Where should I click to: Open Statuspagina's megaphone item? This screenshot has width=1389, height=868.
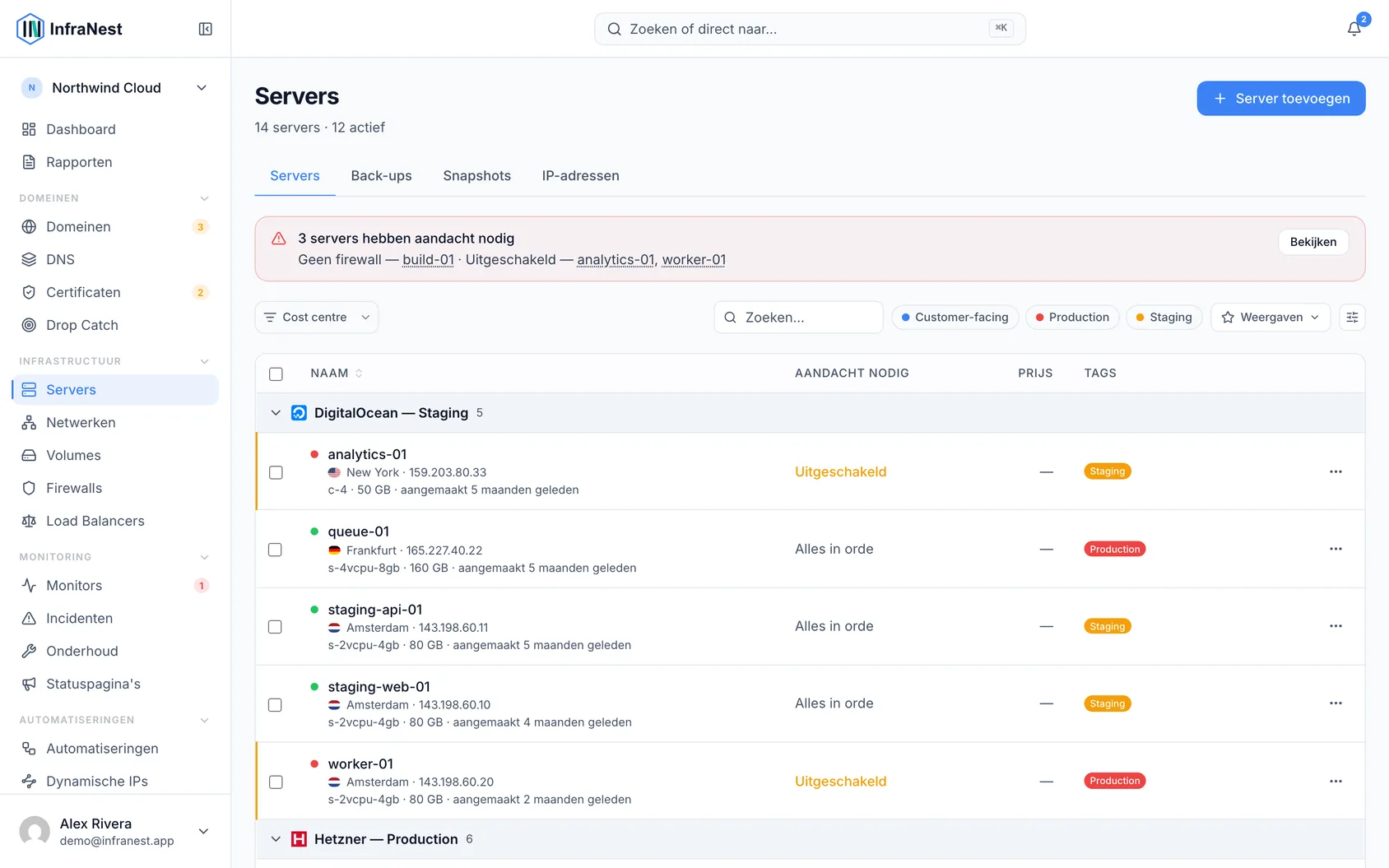115,684
